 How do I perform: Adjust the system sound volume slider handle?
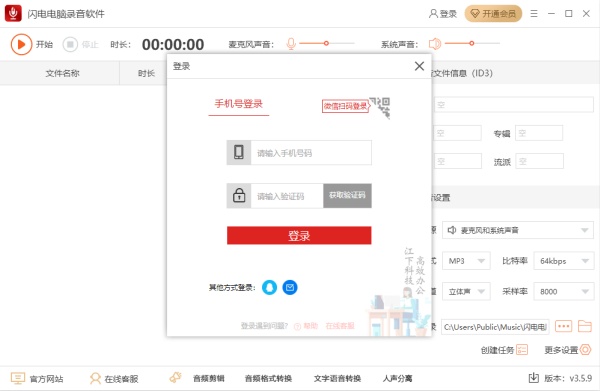point(471,43)
